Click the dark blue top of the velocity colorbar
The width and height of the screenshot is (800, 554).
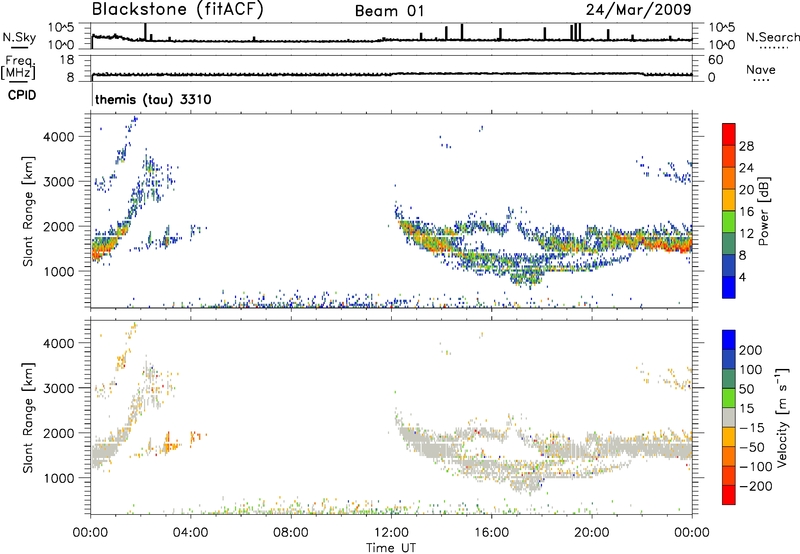tap(729, 340)
